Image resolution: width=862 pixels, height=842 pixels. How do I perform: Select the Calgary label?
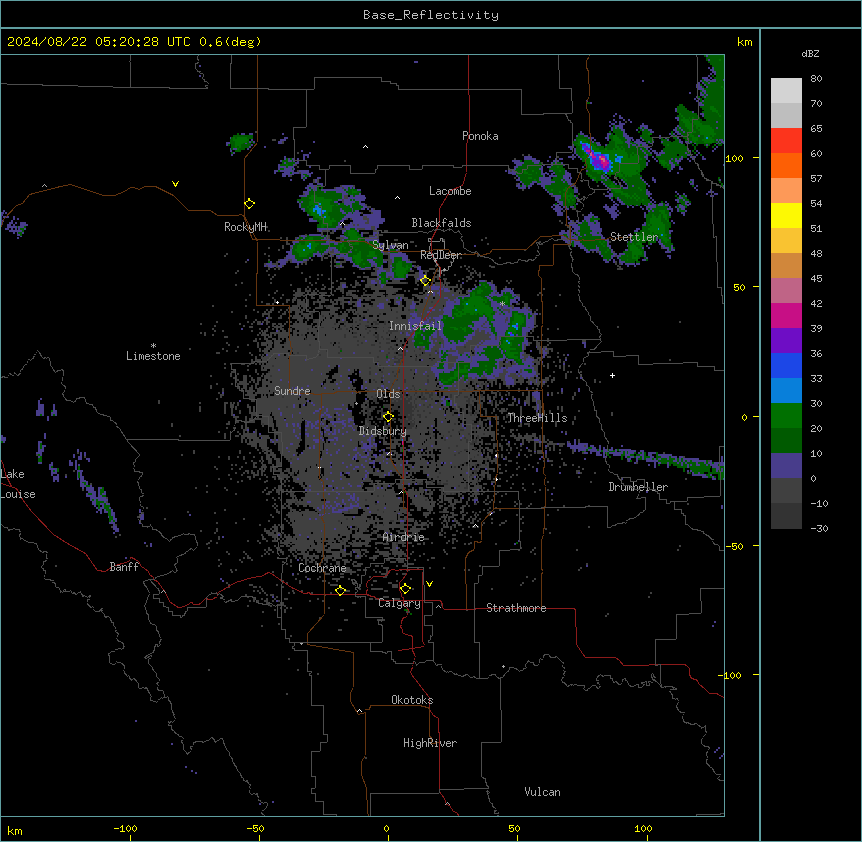399,603
